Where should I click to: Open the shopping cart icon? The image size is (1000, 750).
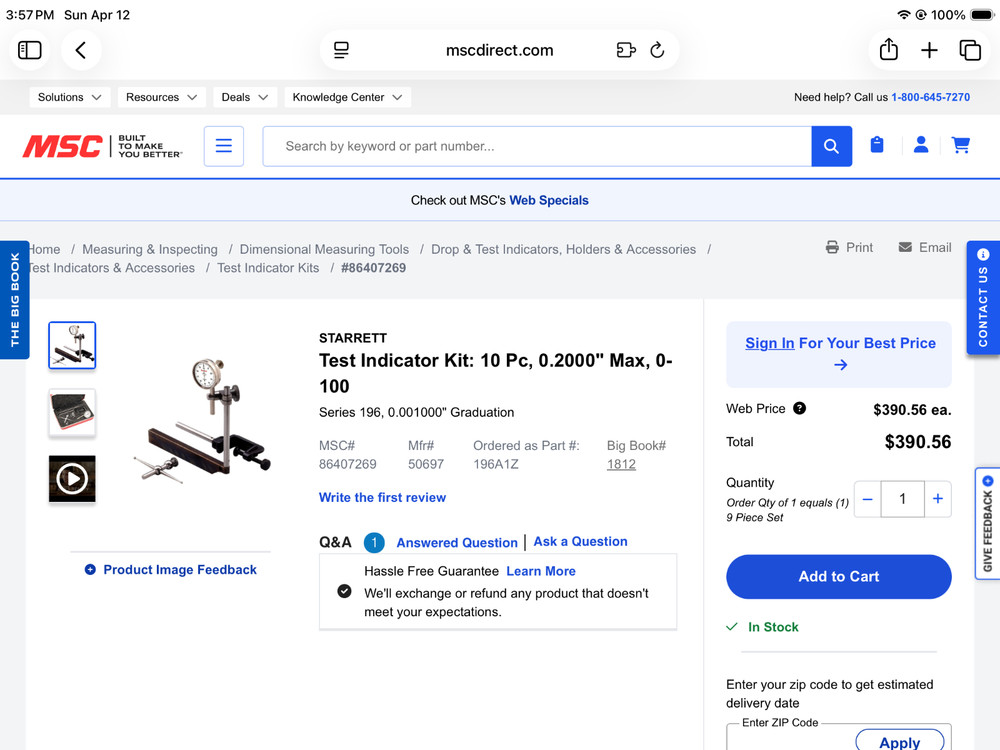point(961,146)
